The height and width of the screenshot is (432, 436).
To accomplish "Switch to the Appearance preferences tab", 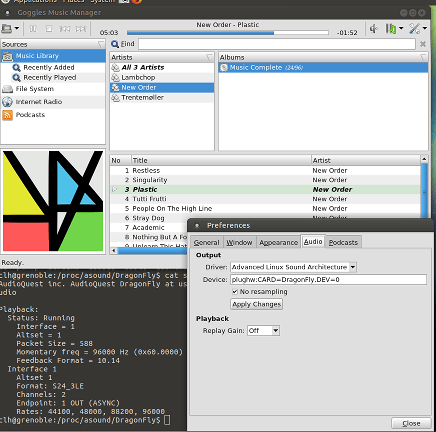I will tap(278, 242).
